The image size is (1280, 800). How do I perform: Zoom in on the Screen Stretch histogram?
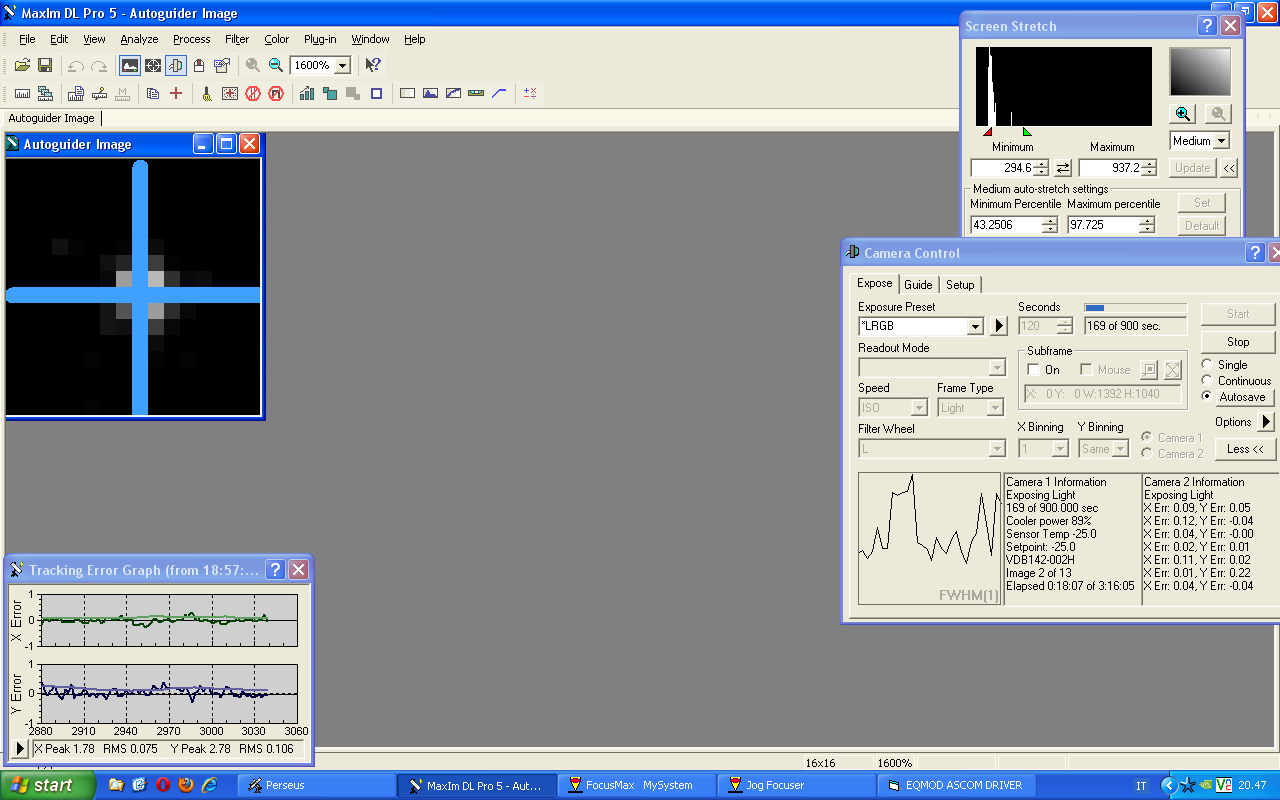click(x=1183, y=114)
